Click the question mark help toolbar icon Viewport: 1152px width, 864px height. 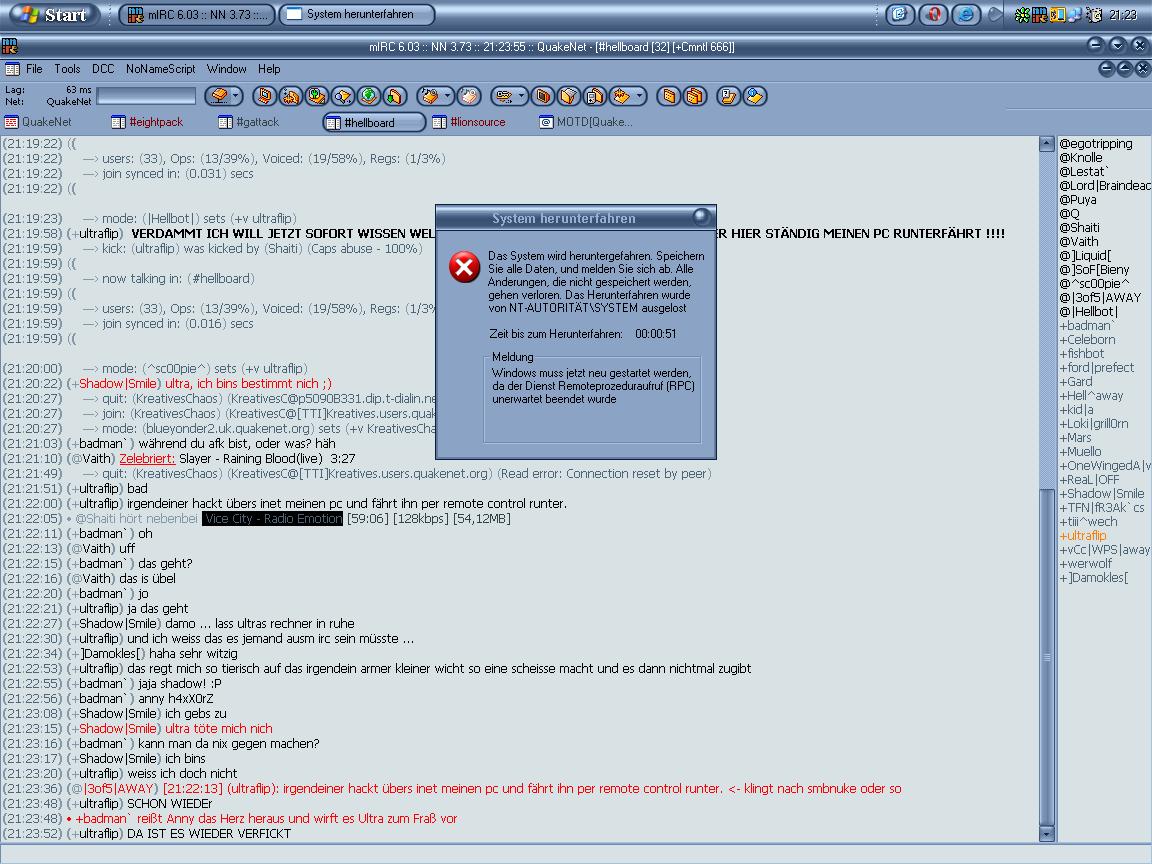click(x=728, y=96)
